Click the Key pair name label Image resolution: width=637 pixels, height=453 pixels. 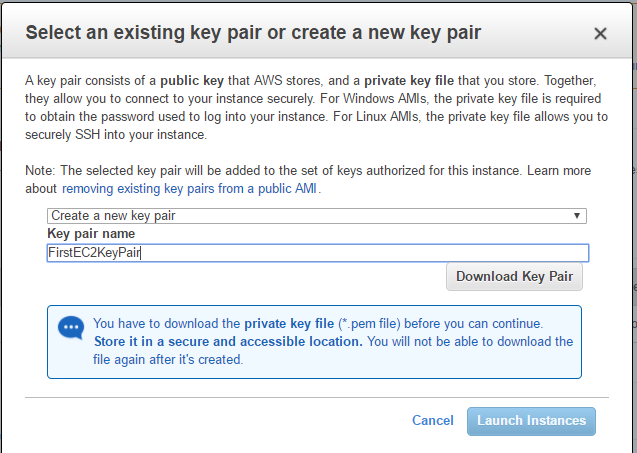pyautogui.click(x=91, y=234)
